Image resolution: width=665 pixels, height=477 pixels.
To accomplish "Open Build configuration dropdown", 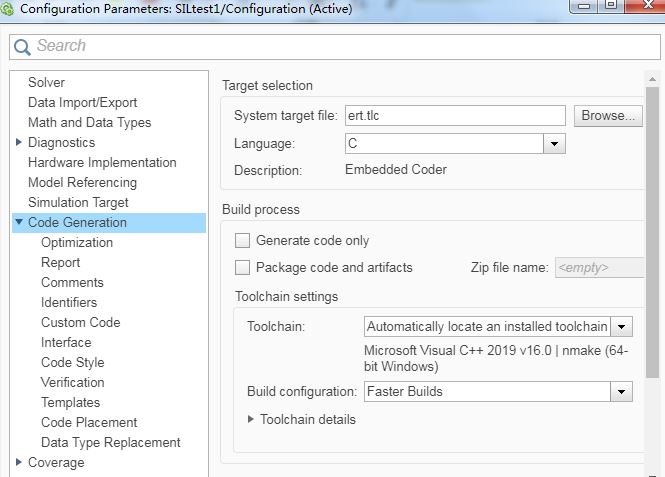I will 622,392.
